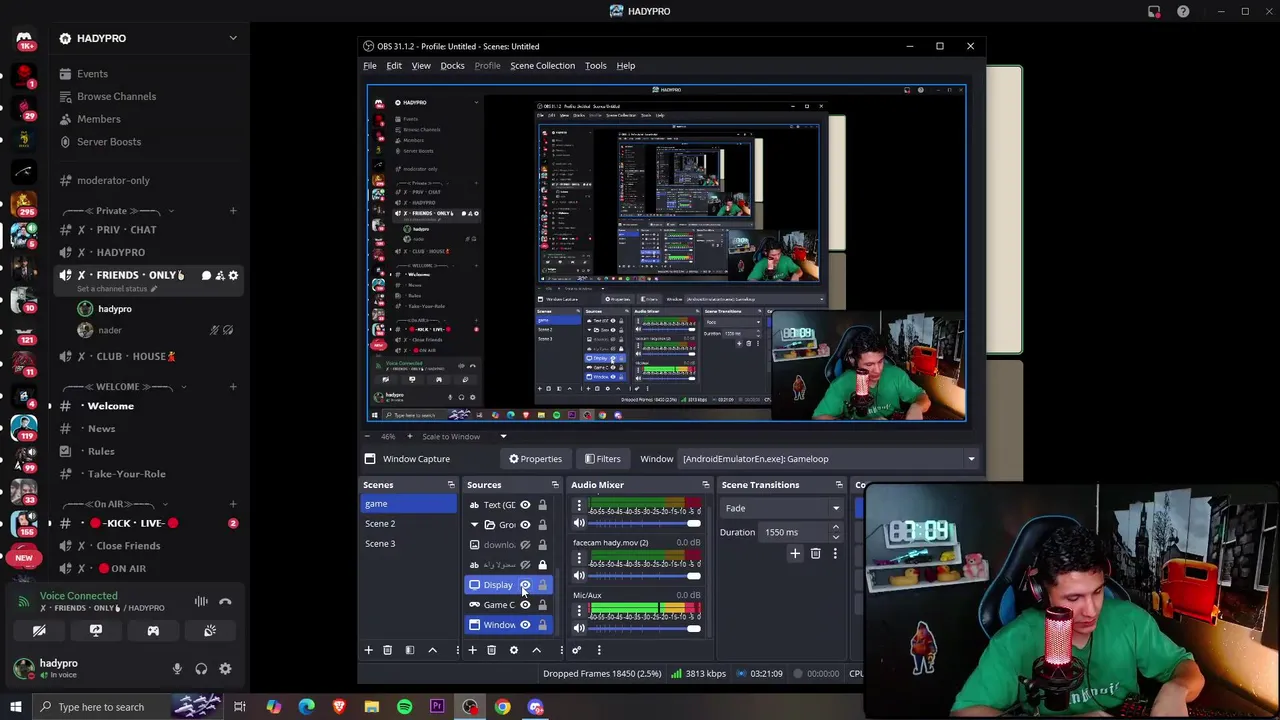The image size is (1280, 720).
Task: Open the Scene Collection menu in OBS
Action: tap(542, 66)
